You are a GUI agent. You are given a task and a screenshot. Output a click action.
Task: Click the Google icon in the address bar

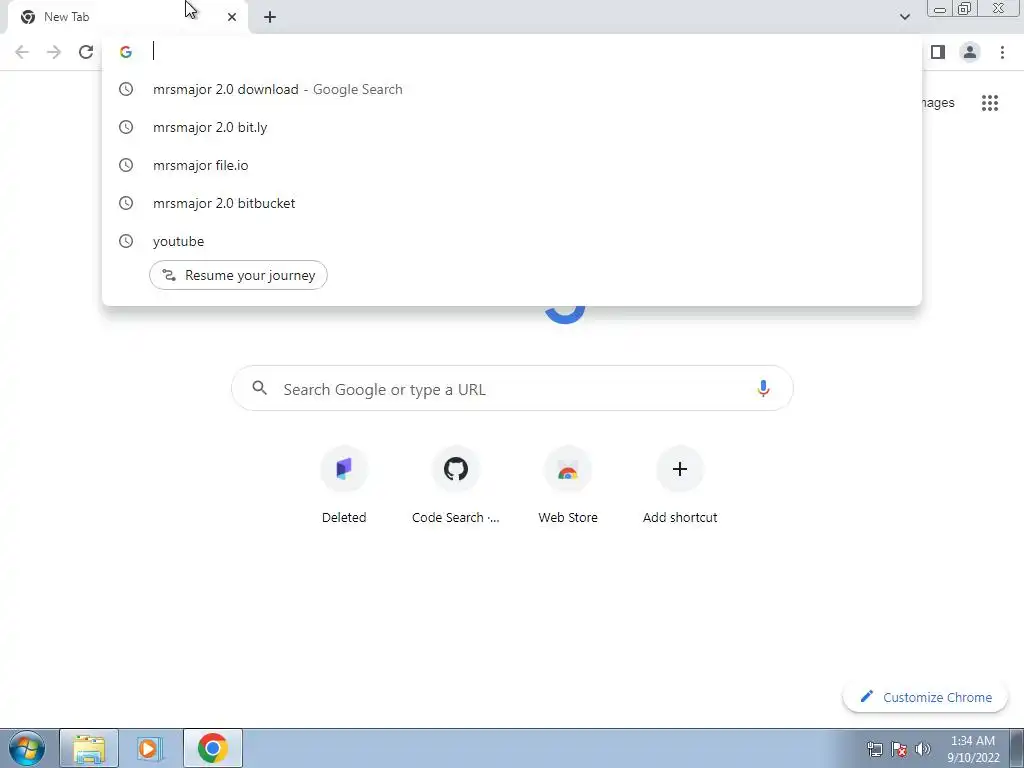coord(125,52)
